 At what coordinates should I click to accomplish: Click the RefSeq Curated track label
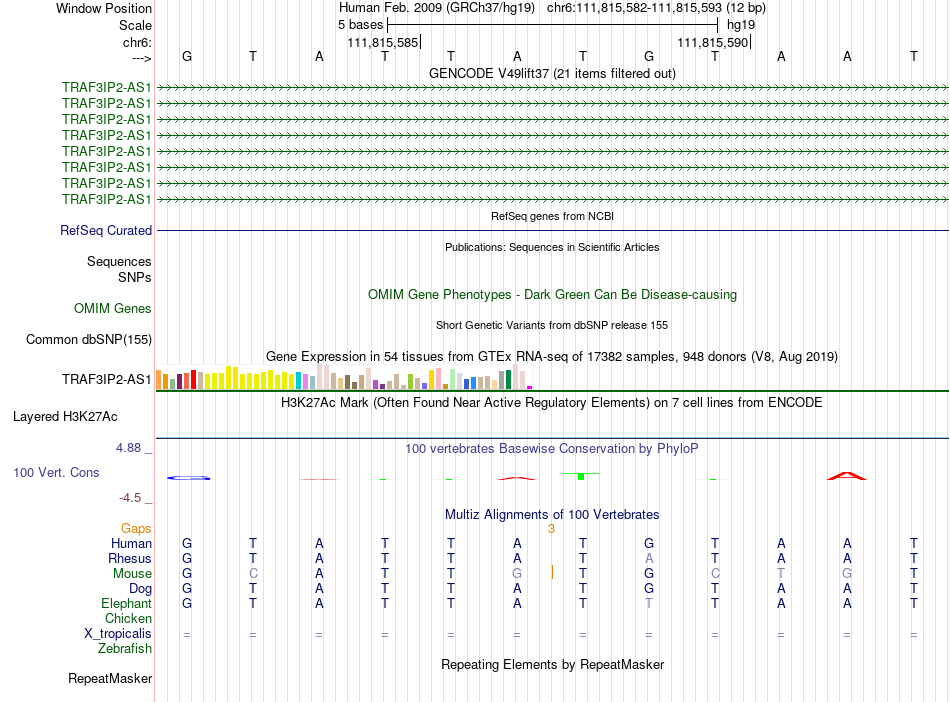106,231
